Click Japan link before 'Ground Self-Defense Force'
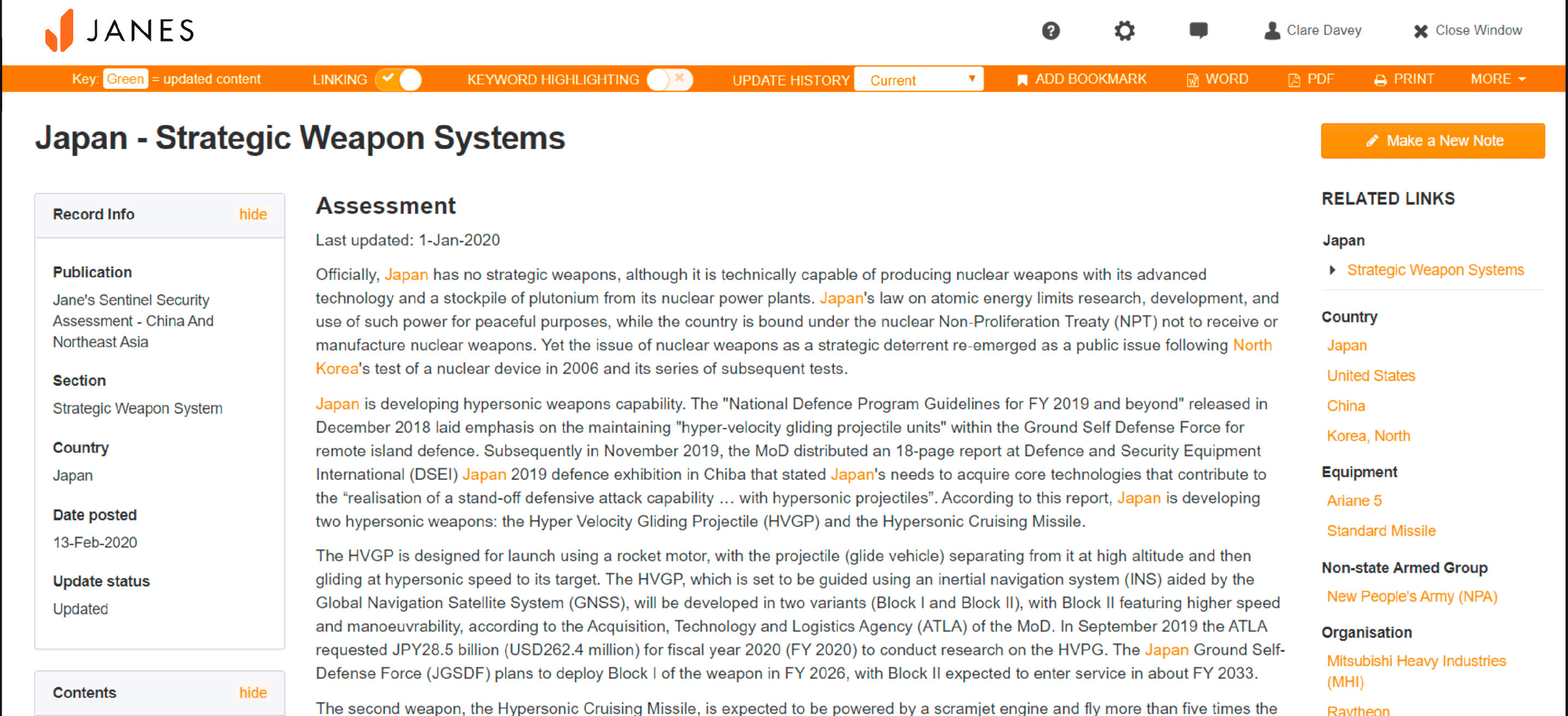The image size is (1568, 716). click(1166, 650)
